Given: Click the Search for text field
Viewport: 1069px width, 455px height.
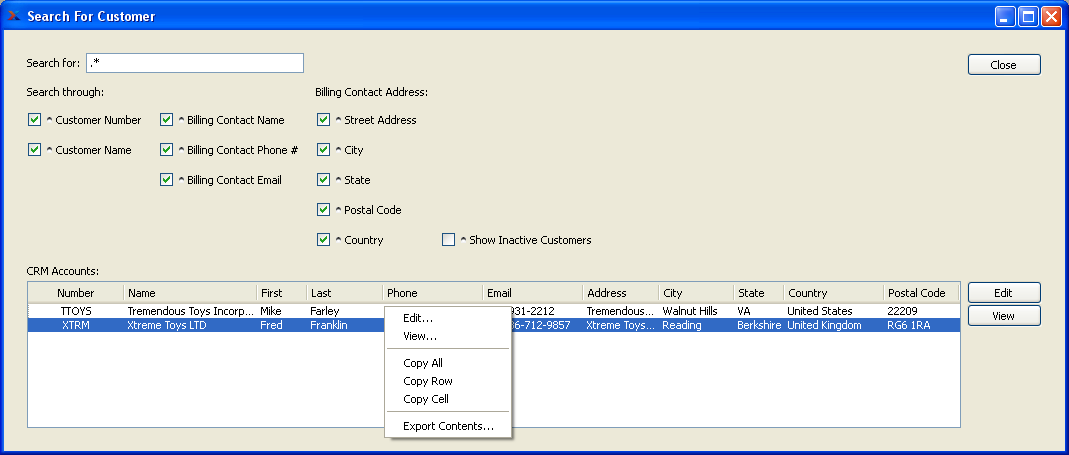Looking at the screenshot, I should [x=195, y=63].
